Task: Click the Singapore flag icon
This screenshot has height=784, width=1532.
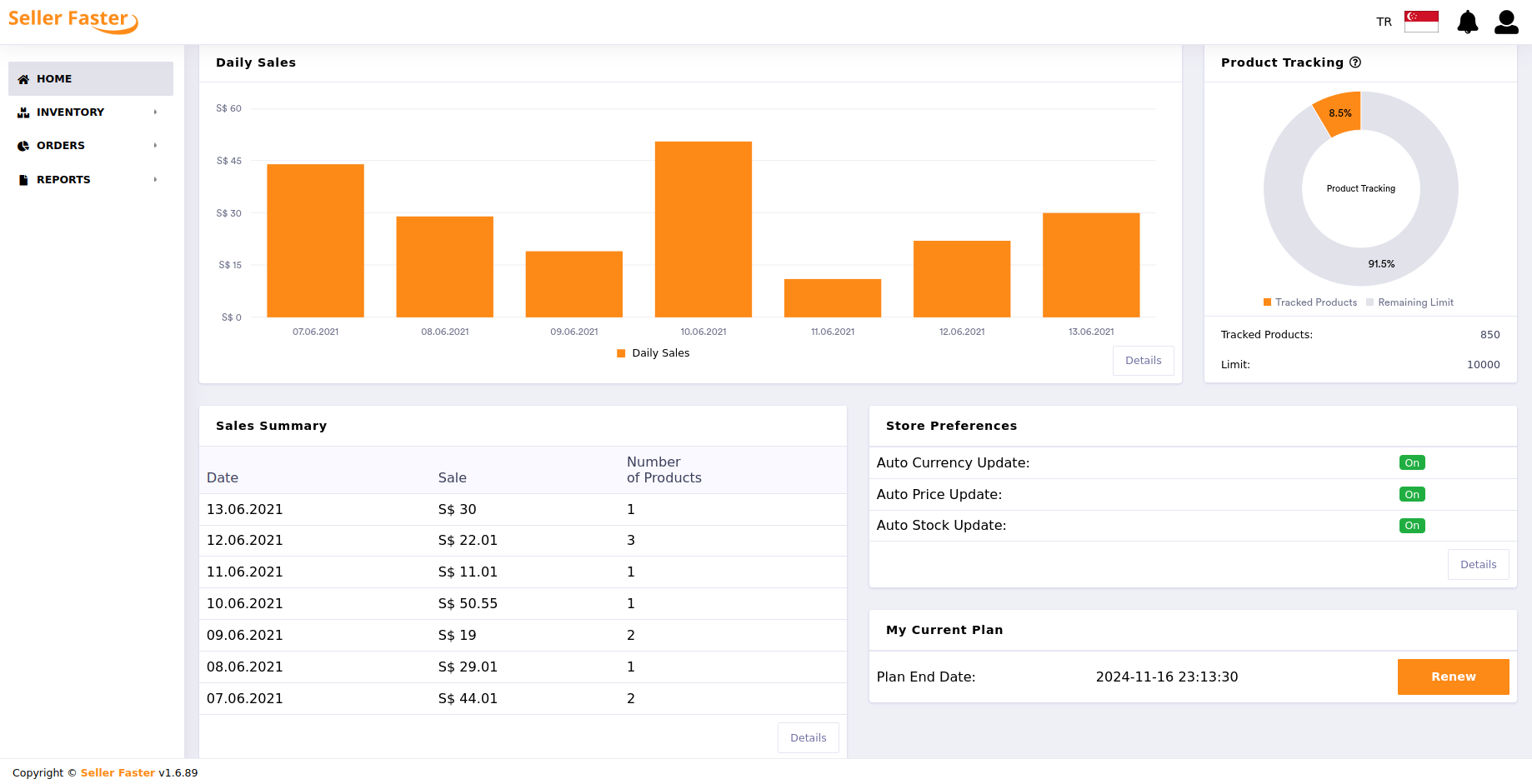Action: tap(1421, 22)
